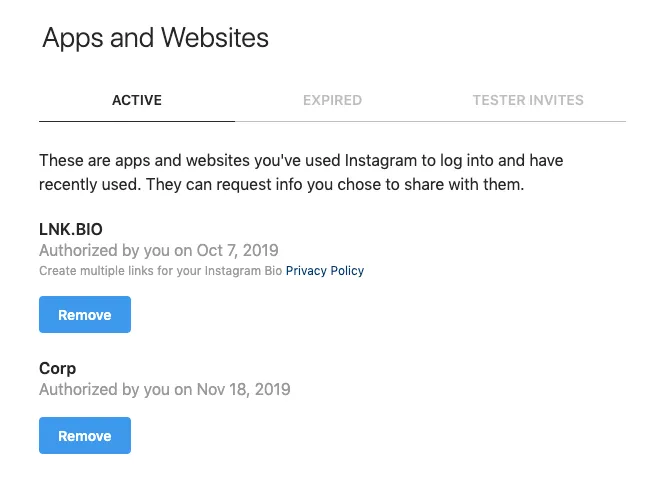Switch to the Expired tab

point(332,100)
